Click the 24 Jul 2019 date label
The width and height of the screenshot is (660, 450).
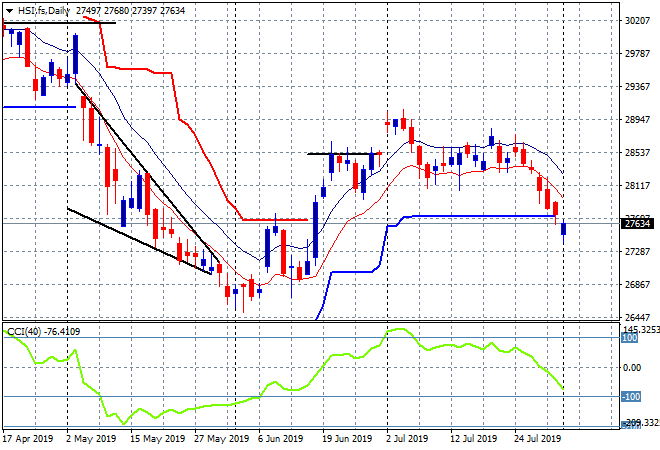click(538, 439)
